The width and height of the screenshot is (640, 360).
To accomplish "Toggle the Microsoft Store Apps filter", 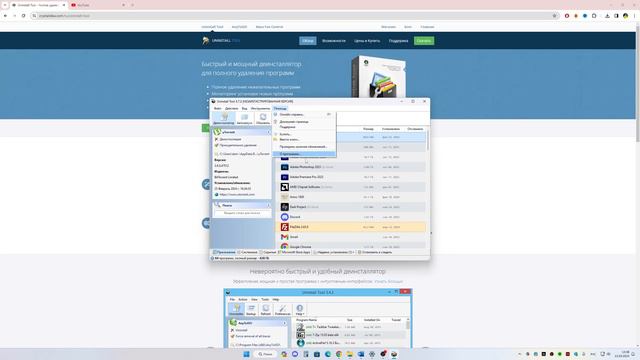I will coord(294,252).
